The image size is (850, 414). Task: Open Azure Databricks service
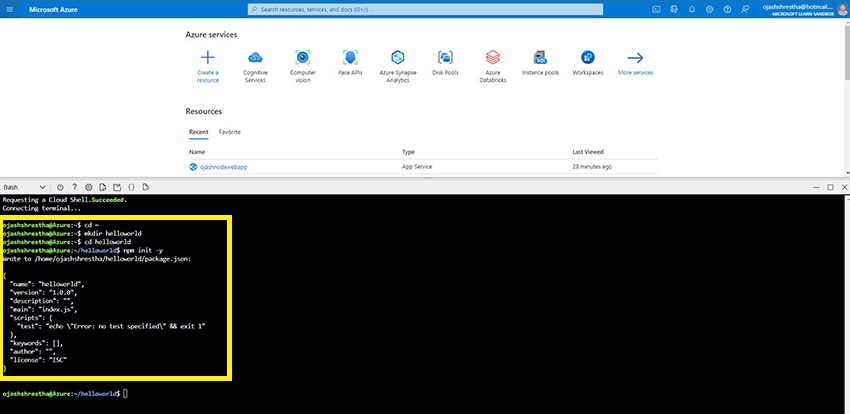[x=493, y=67]
